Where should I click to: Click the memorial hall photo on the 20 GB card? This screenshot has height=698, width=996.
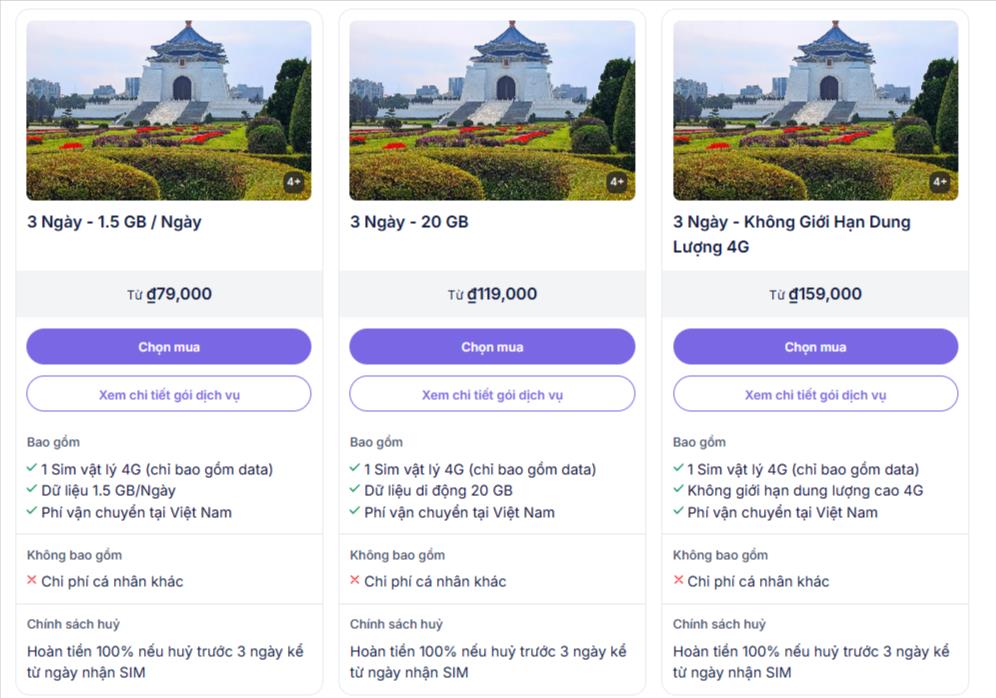tap(491, 110)
